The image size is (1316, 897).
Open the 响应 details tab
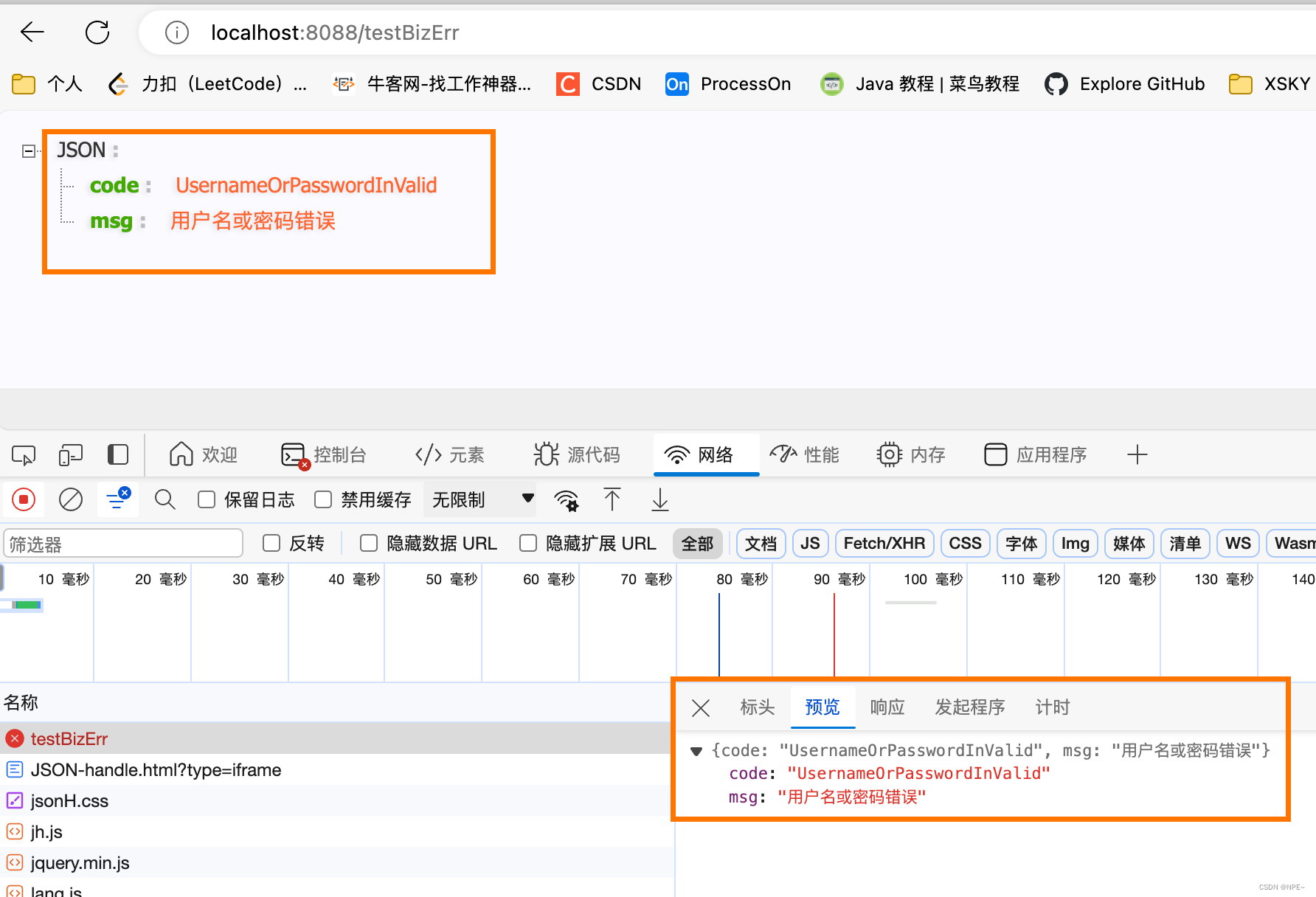(887, 707)
